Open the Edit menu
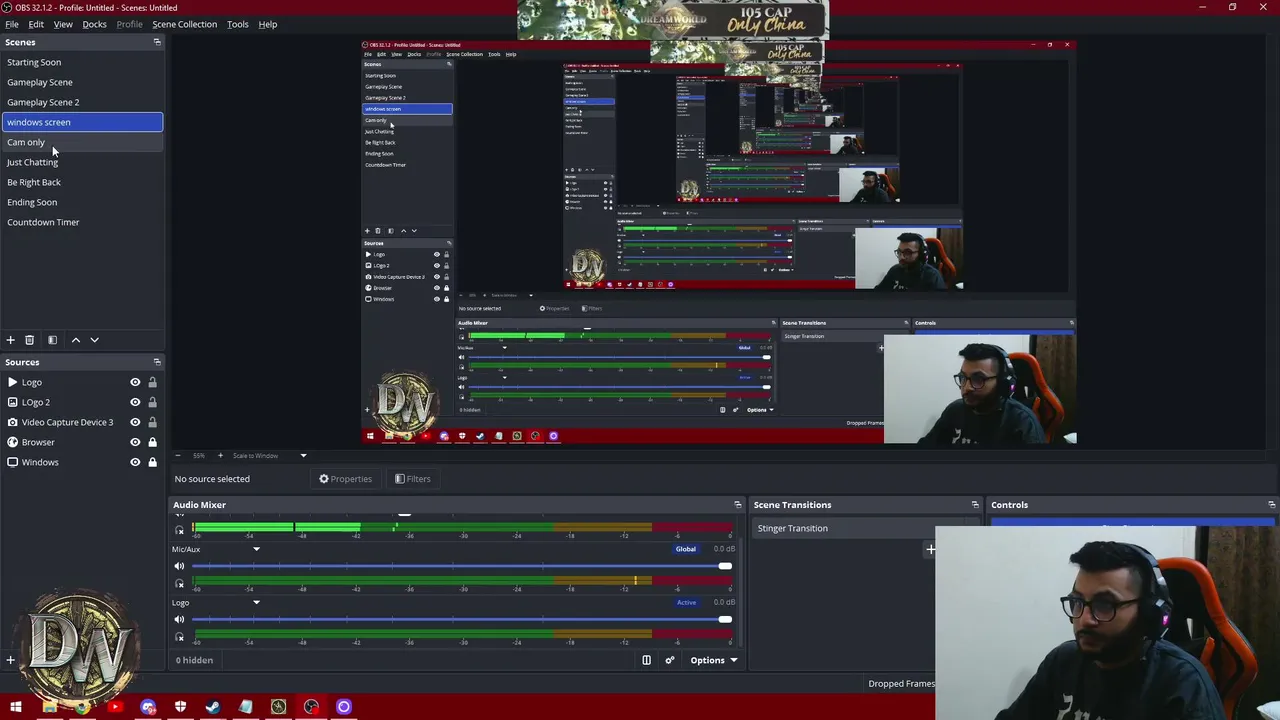The image size is (1280, 720). [x=36, y=24]
